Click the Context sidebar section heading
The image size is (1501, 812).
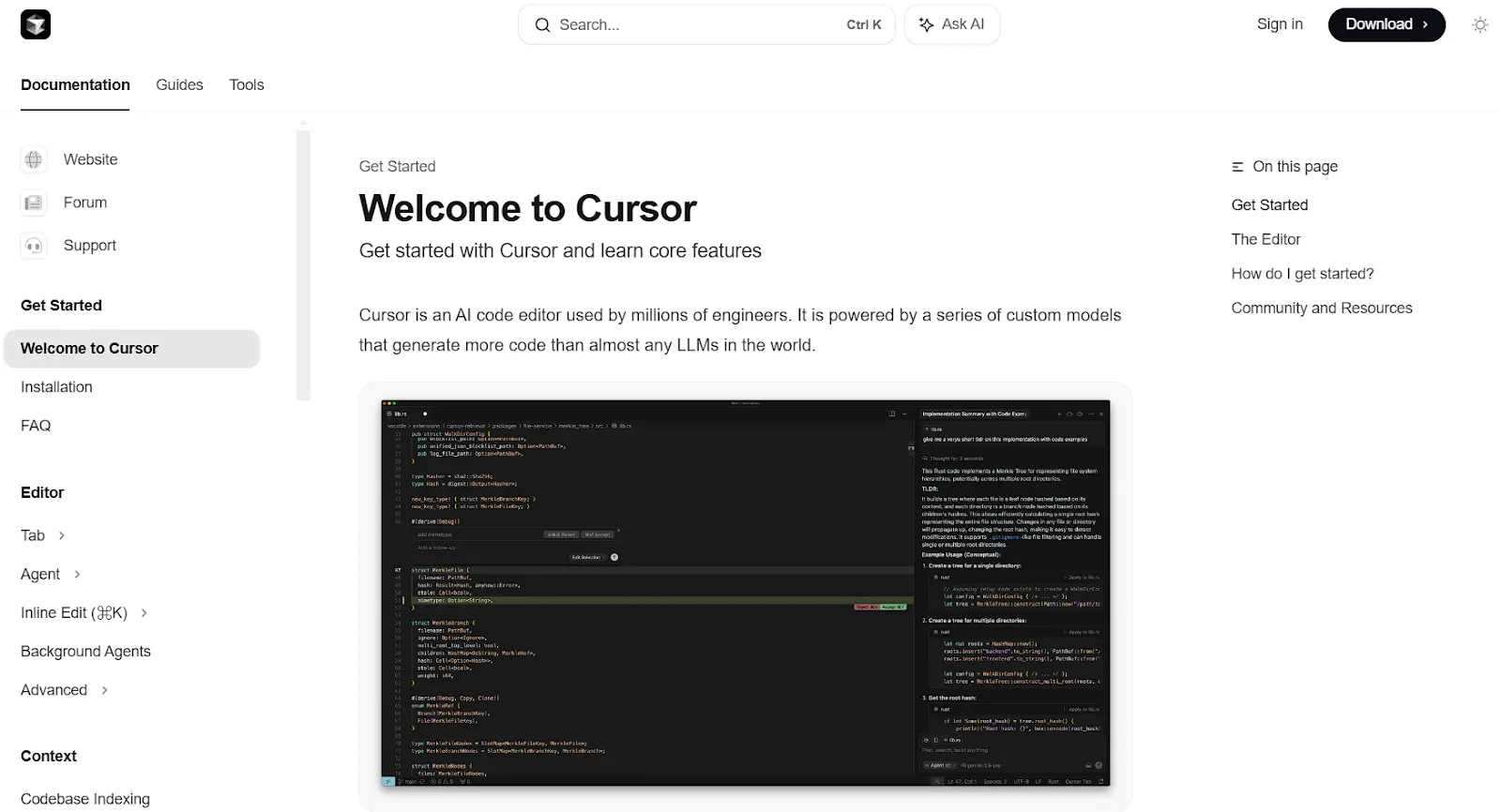click(49, 757)
